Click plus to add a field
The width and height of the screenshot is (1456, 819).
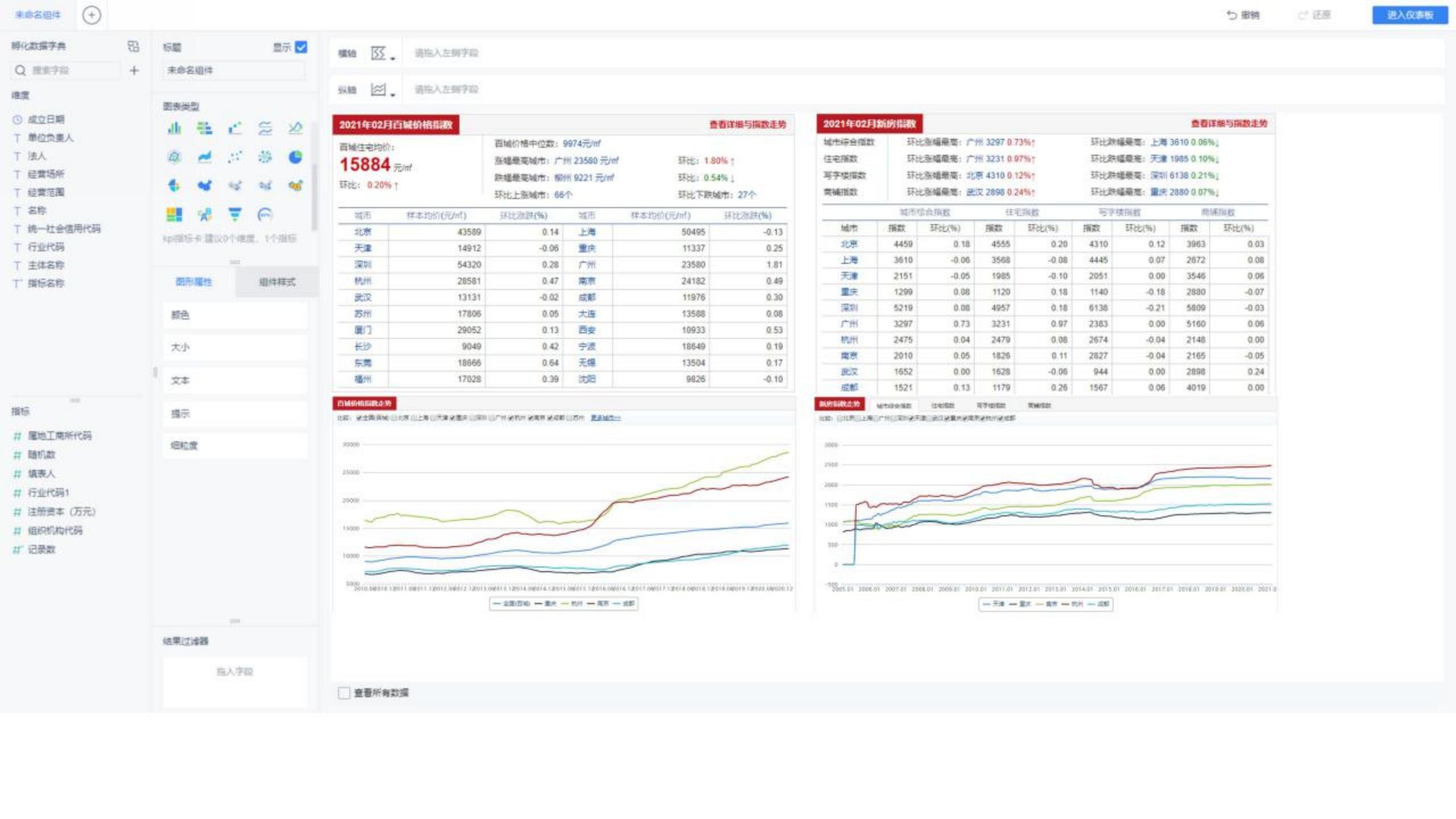(134, 71)
